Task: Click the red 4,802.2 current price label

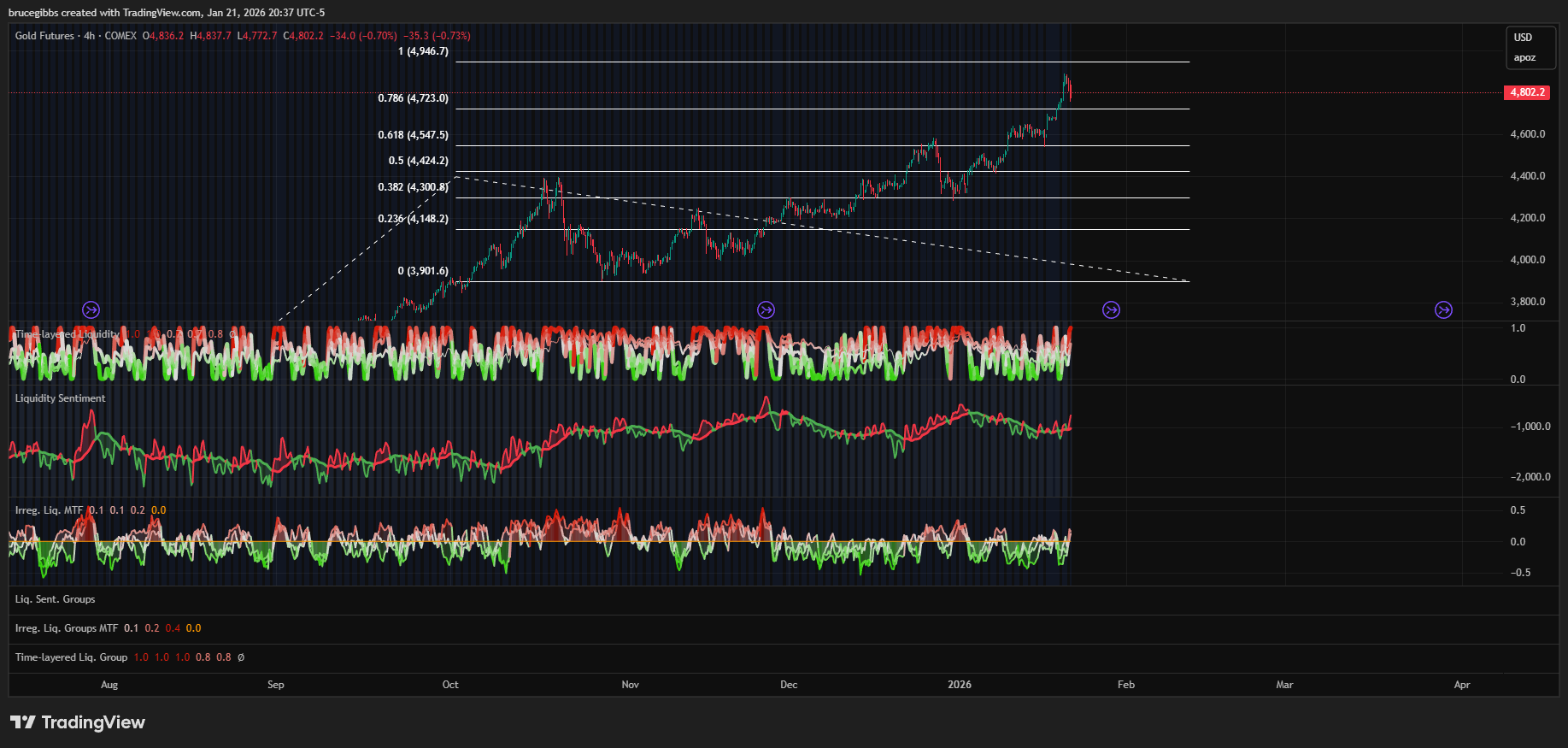Action: click(1526, 92)
